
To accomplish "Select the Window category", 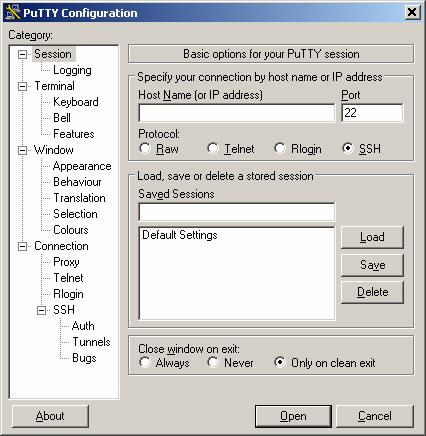I will (54, 150).
